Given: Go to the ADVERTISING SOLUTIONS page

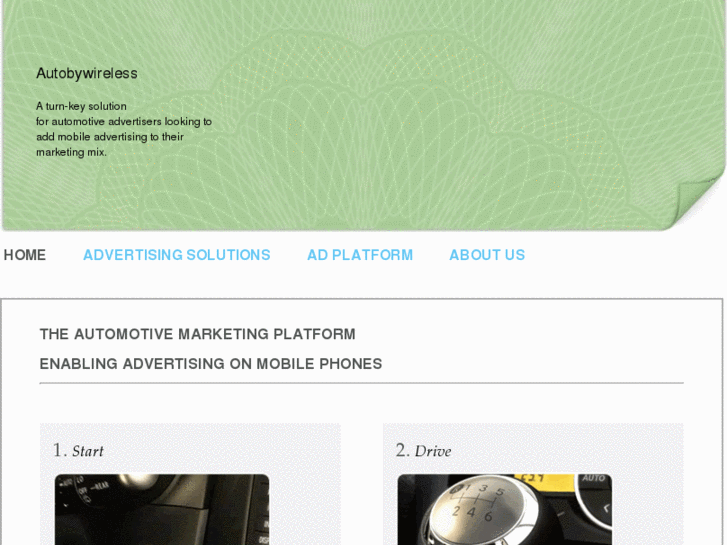Looking at the screenshot, I should (x=176, y=255).
